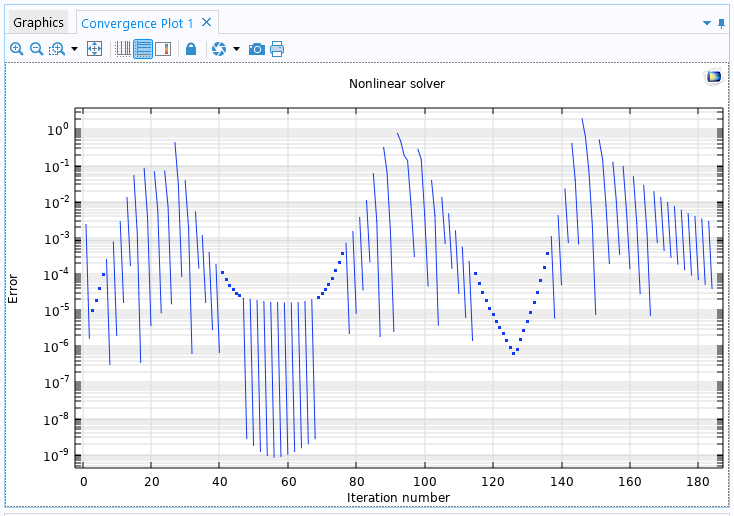Click the Zoom Out magnifier icon
This screenshot has width=734, height=516.
click(x=36, y=48)
